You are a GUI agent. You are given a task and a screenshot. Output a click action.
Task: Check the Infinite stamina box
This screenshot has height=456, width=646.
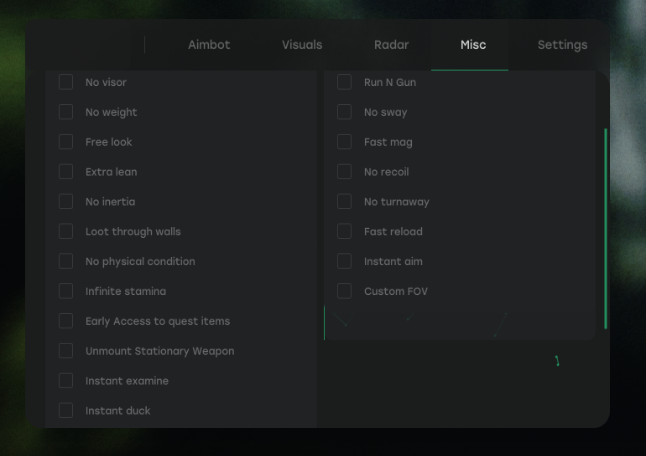pos(66,291)
